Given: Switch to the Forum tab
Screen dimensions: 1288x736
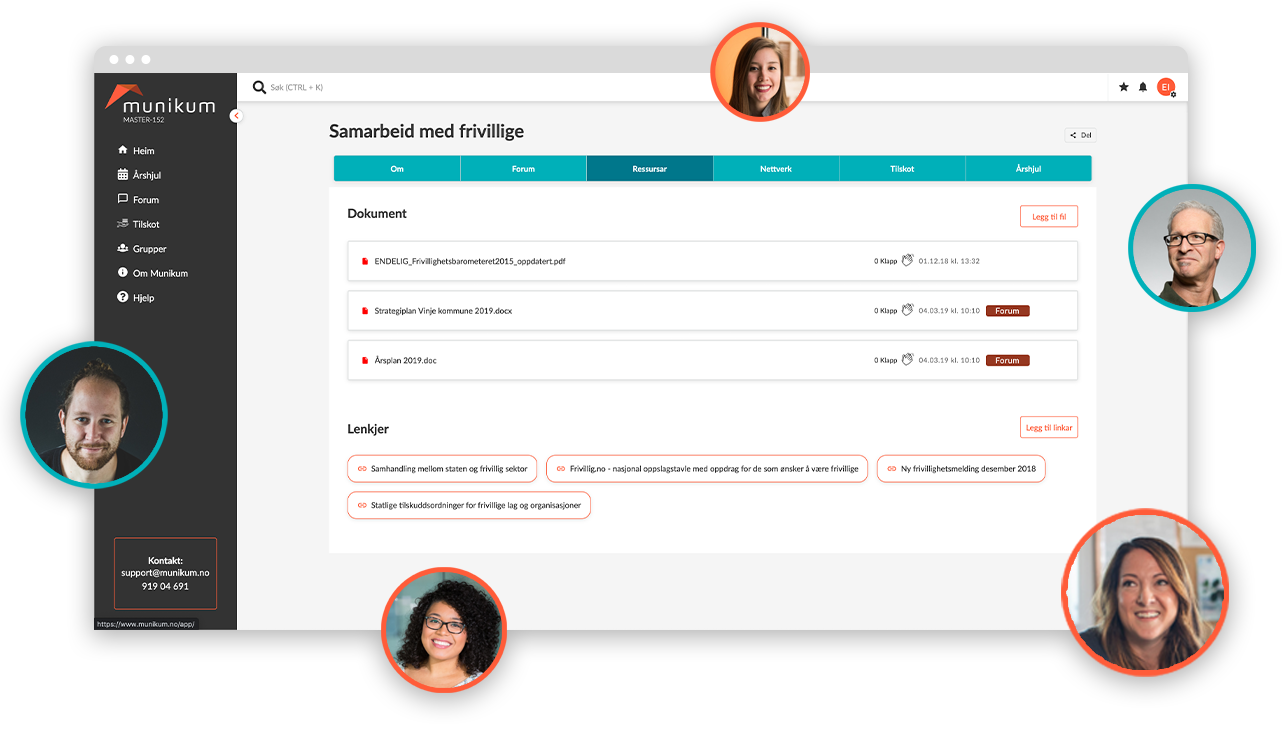Looking at the screenshot, I should [x=523, y=169].
